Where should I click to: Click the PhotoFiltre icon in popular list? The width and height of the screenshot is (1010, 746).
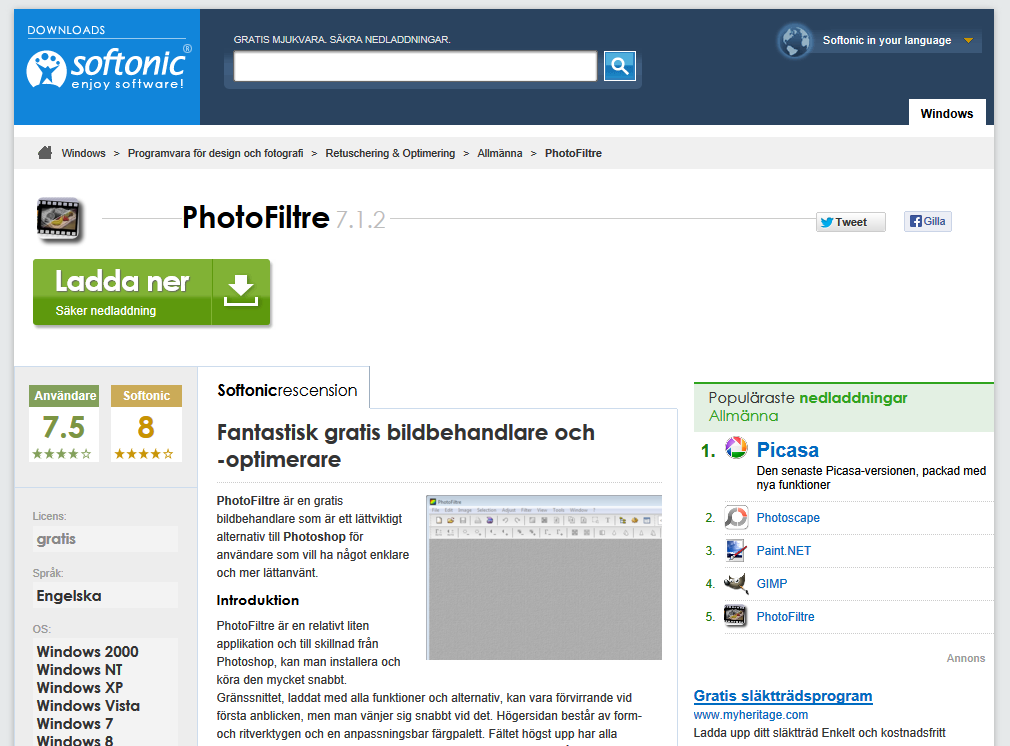click(x=736, y=616)
